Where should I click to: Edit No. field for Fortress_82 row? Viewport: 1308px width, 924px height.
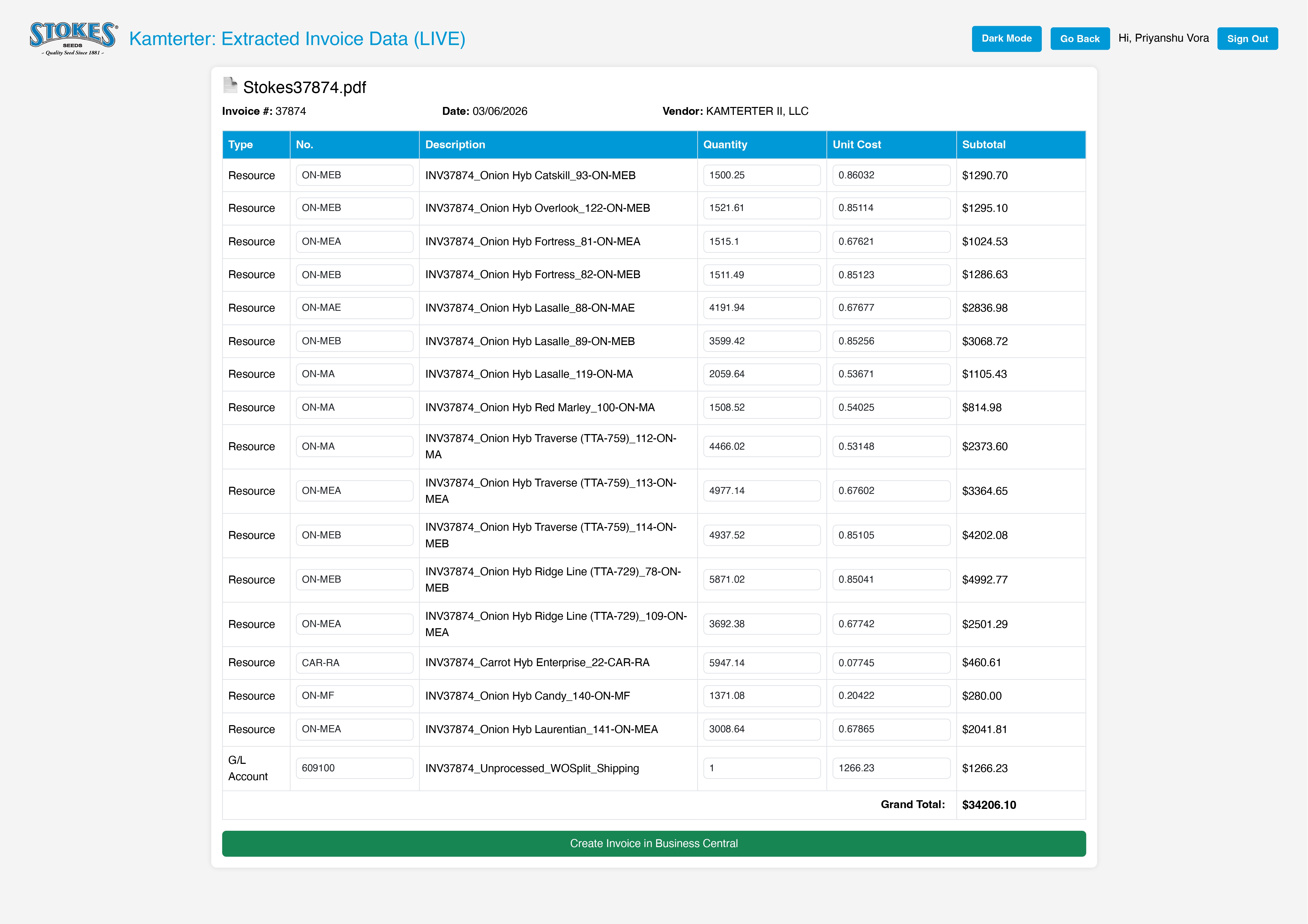click(354, 275)
